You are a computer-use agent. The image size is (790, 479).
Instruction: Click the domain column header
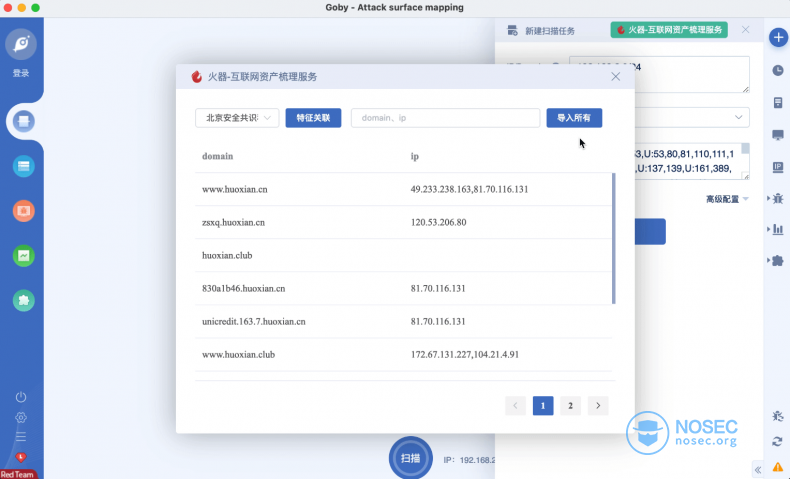[218, 156]
